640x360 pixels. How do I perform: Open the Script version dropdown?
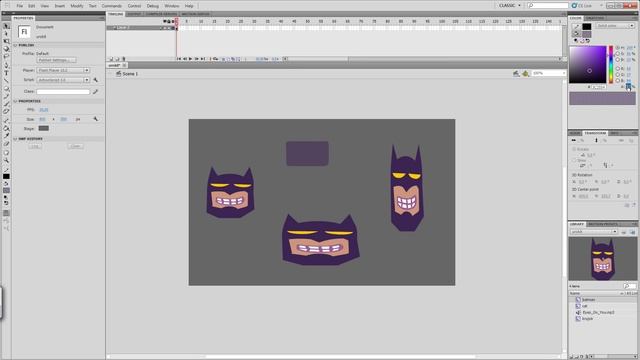pos(63,80)
